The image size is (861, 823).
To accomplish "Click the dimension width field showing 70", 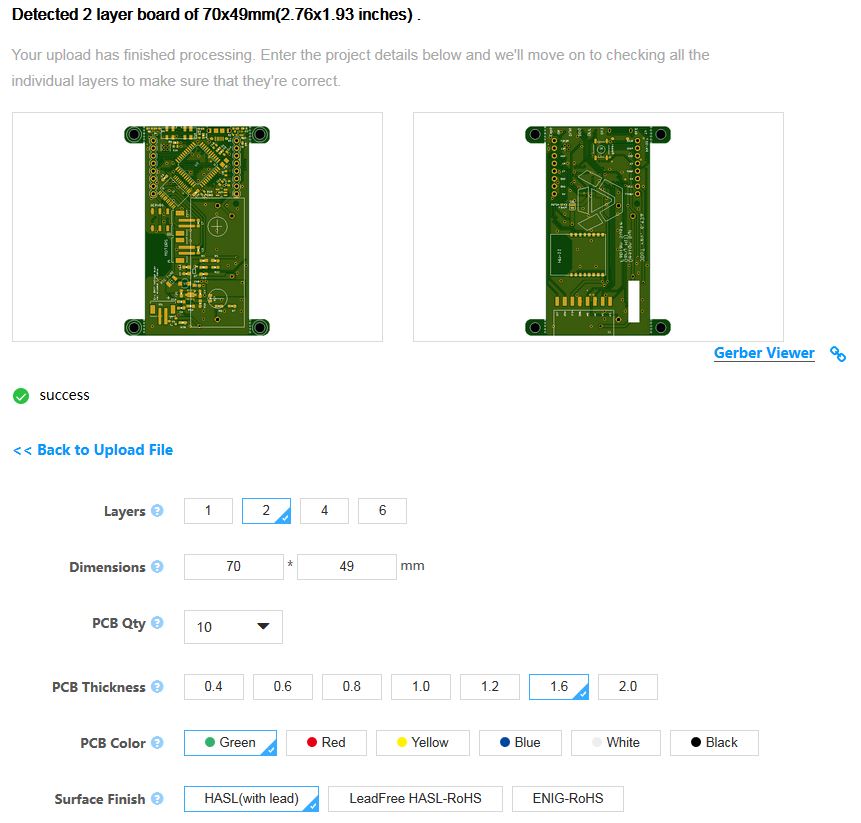I will pos(234,567).
